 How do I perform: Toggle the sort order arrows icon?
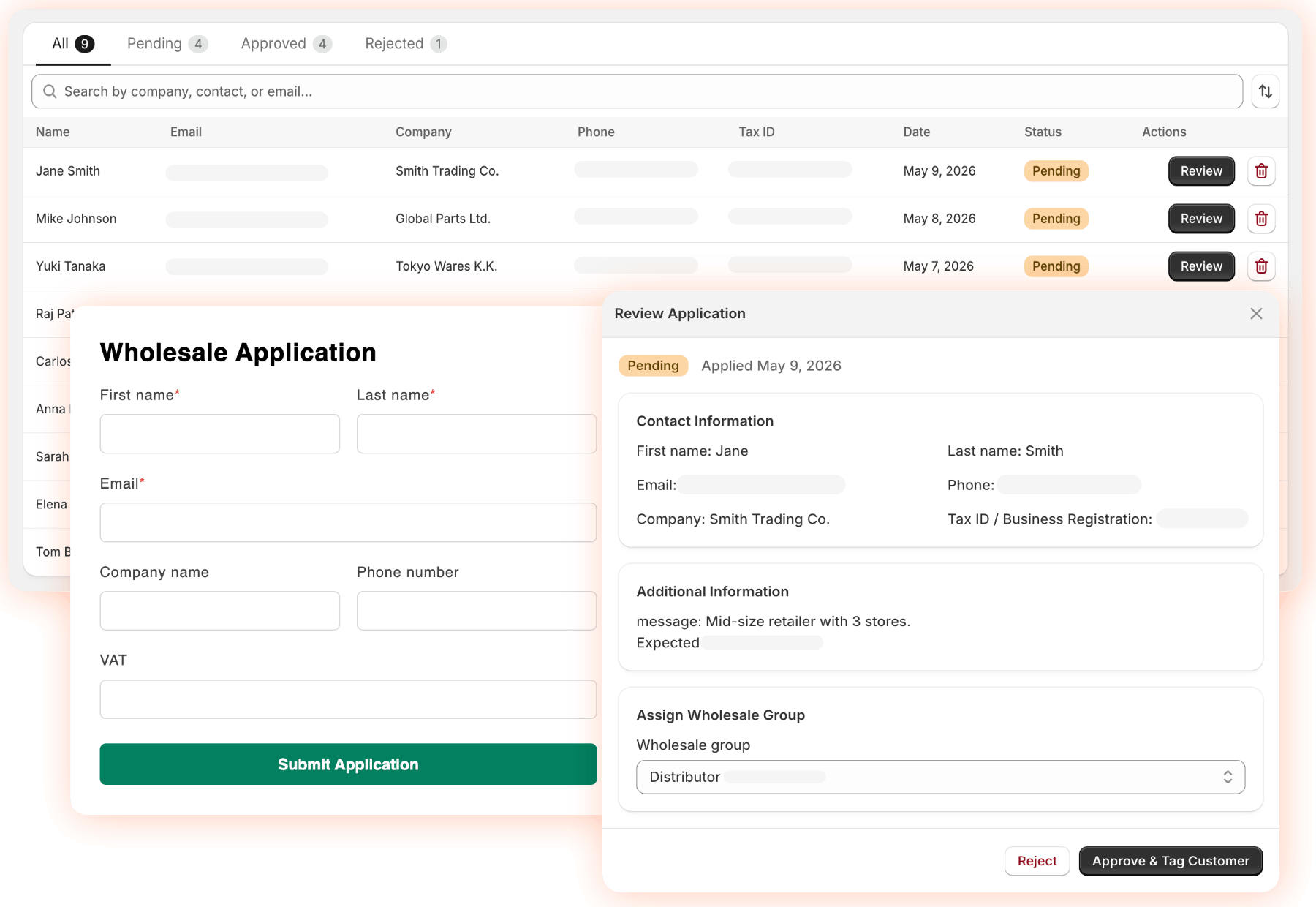pos(1266,91)
